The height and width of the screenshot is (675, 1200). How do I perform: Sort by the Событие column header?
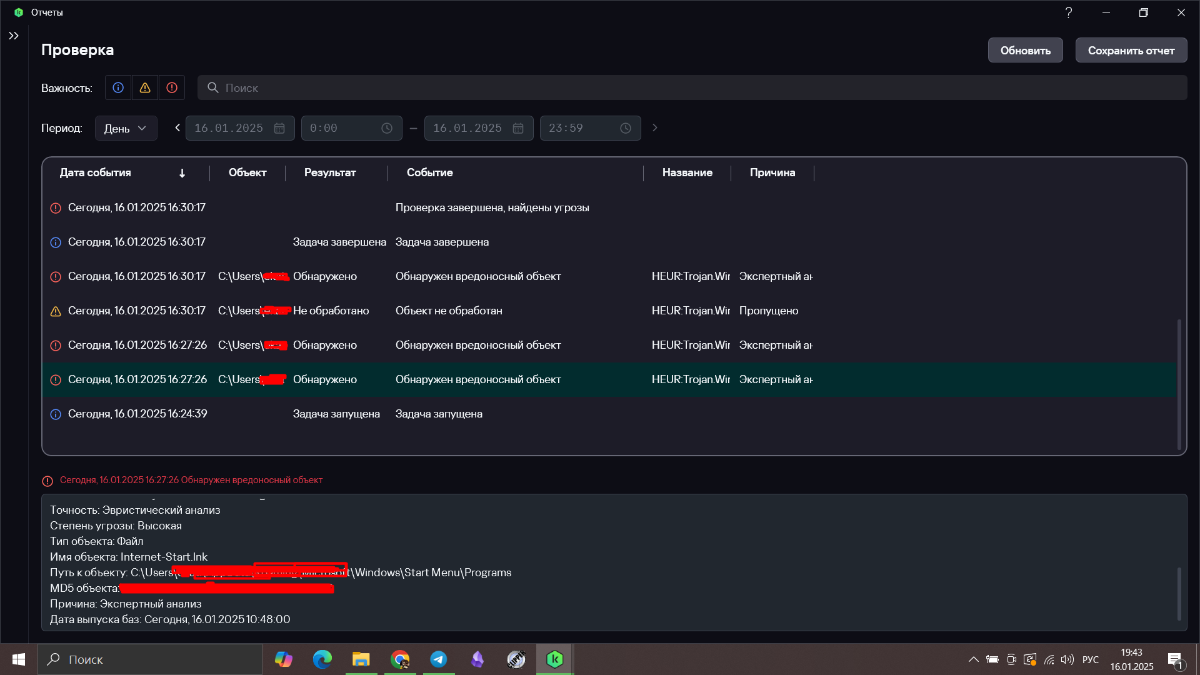click(x=430, y=173)
